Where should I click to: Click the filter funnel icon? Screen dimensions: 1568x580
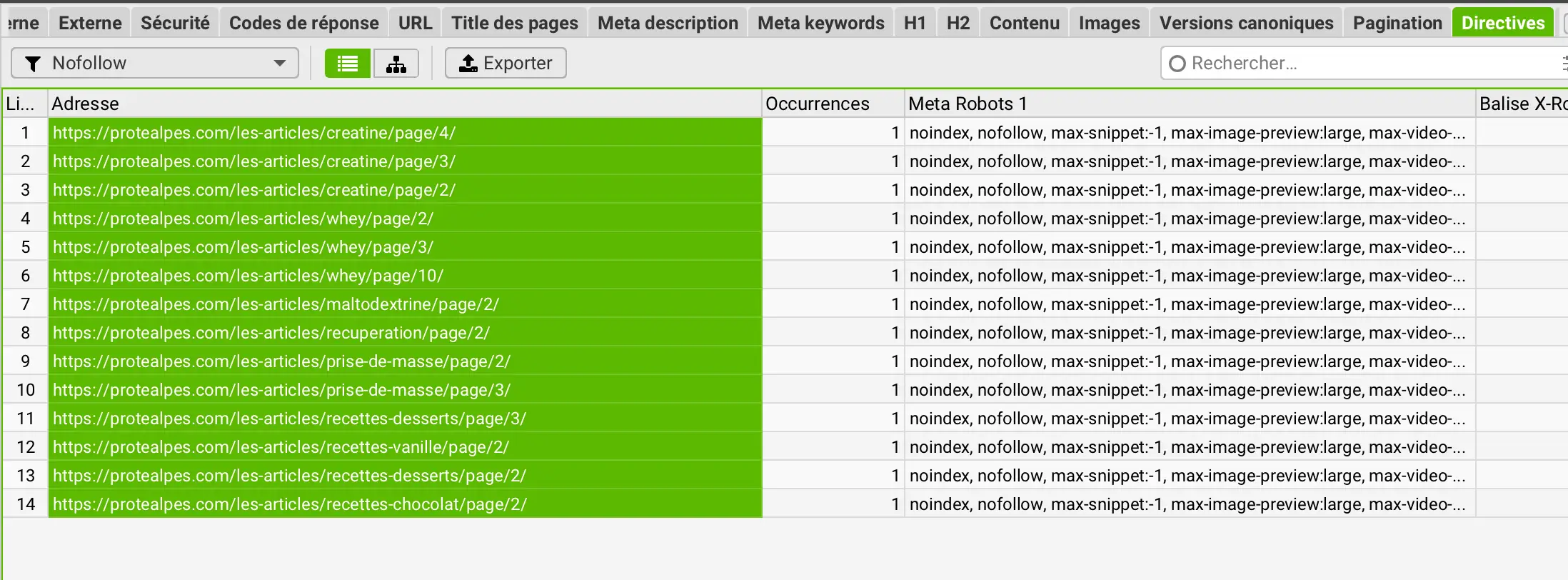(33, 64)
